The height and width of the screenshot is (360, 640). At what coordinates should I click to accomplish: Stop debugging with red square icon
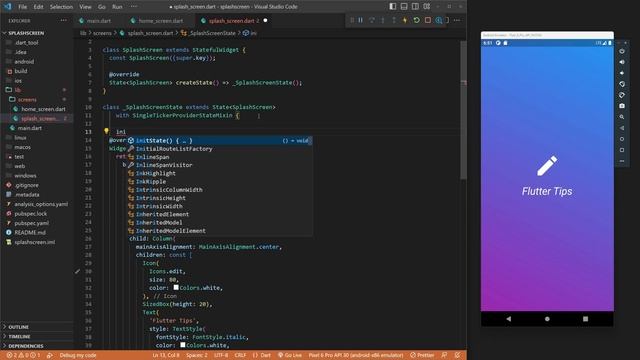tap(428, 20)
